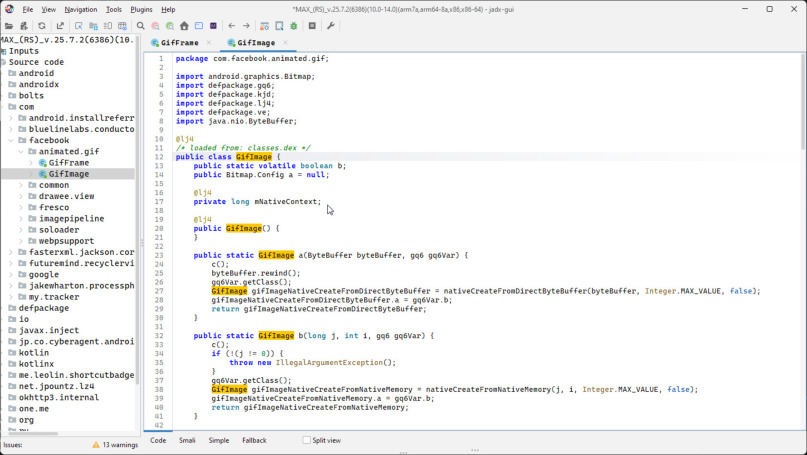Expand the google package in tree
The image size is (807, 455).
coord(12,274)
